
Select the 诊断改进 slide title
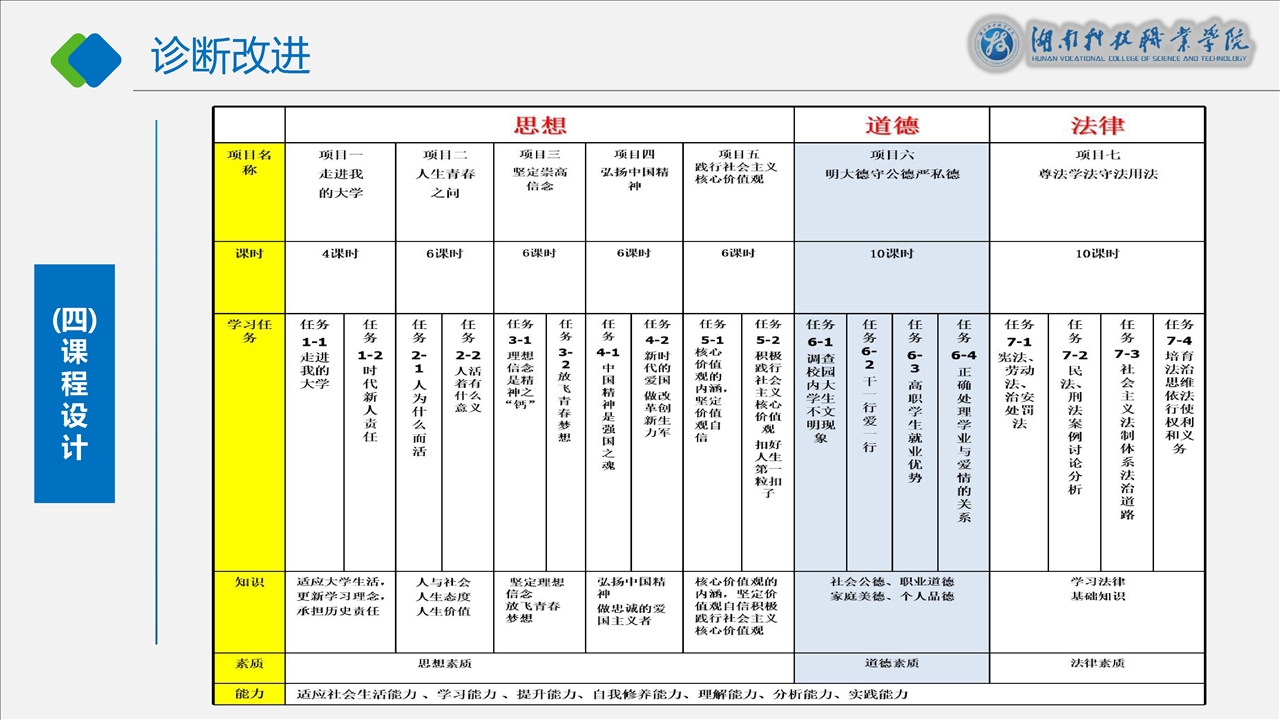pyautogui.click(x=231, y=56)
